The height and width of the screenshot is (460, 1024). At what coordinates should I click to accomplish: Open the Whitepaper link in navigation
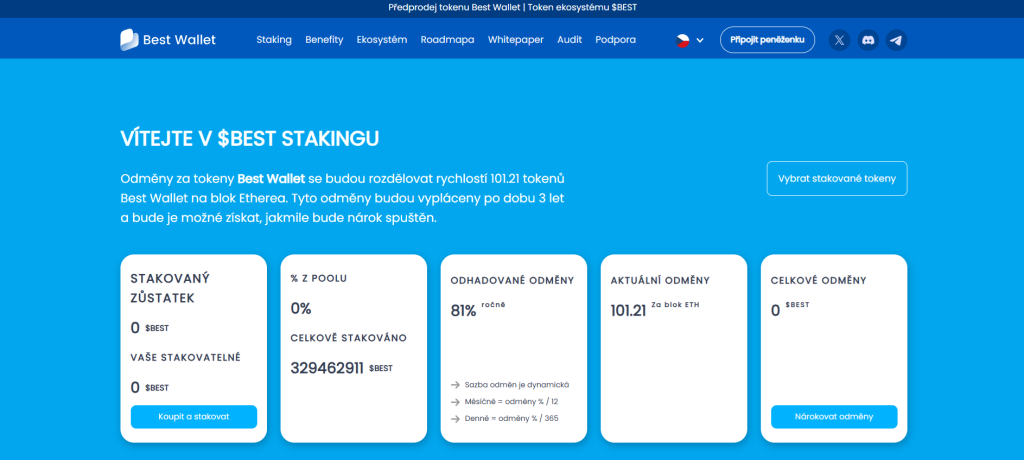tap(515, 40)
